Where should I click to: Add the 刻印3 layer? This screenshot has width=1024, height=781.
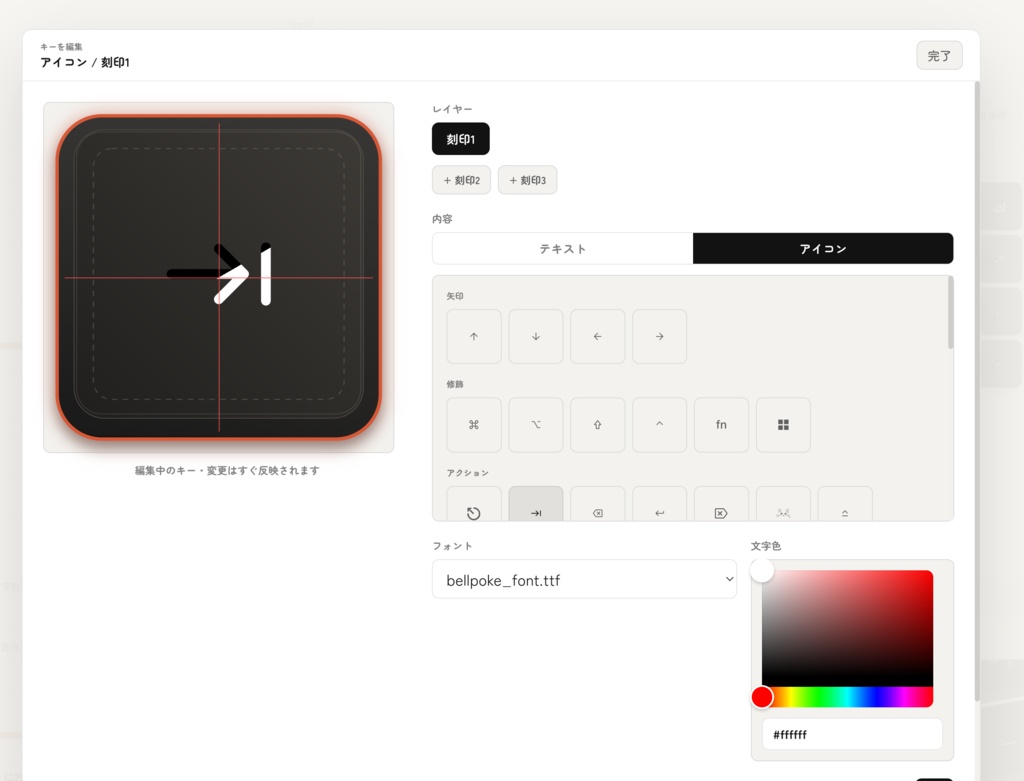point(527,180)
